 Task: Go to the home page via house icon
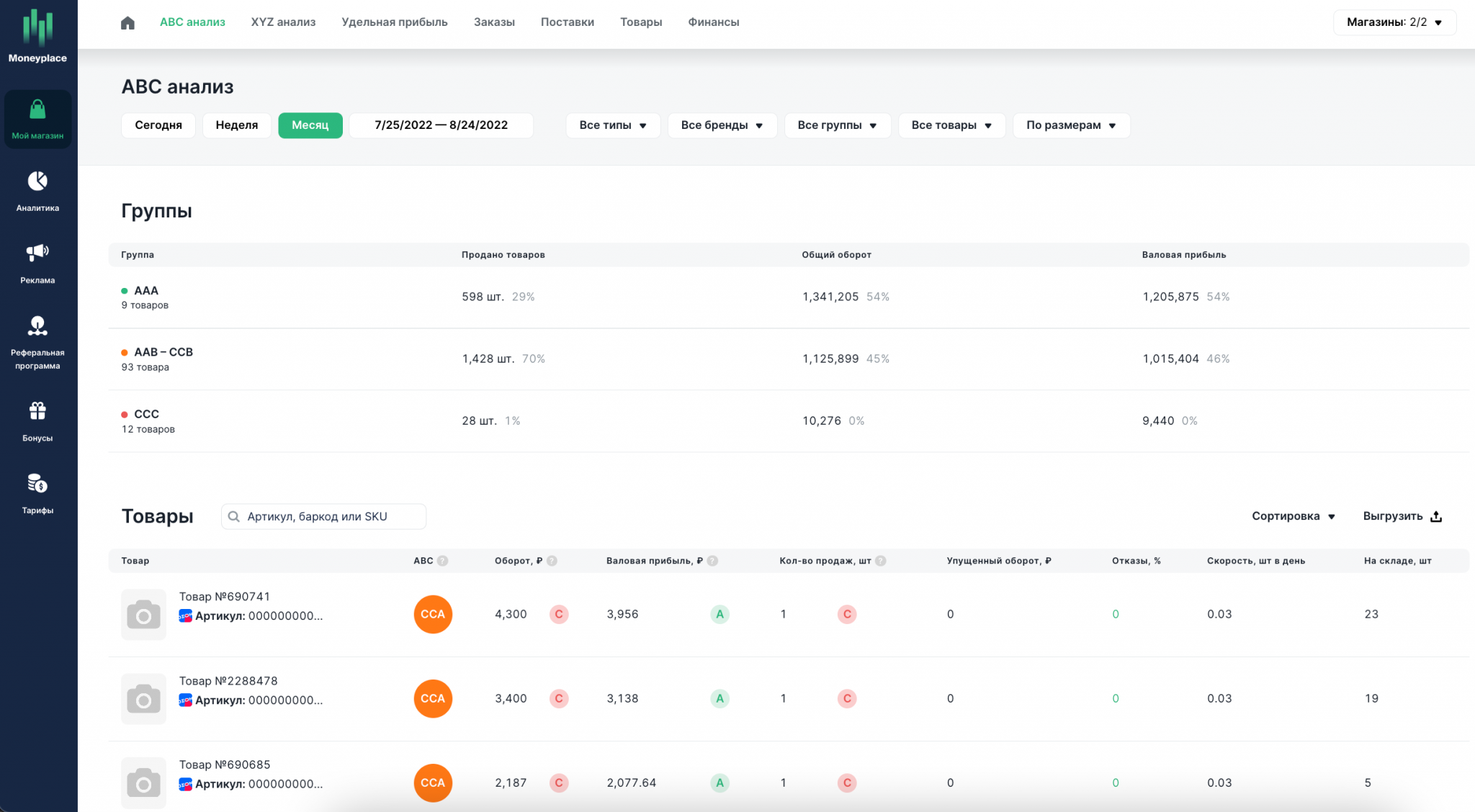[x=127, y=22]
